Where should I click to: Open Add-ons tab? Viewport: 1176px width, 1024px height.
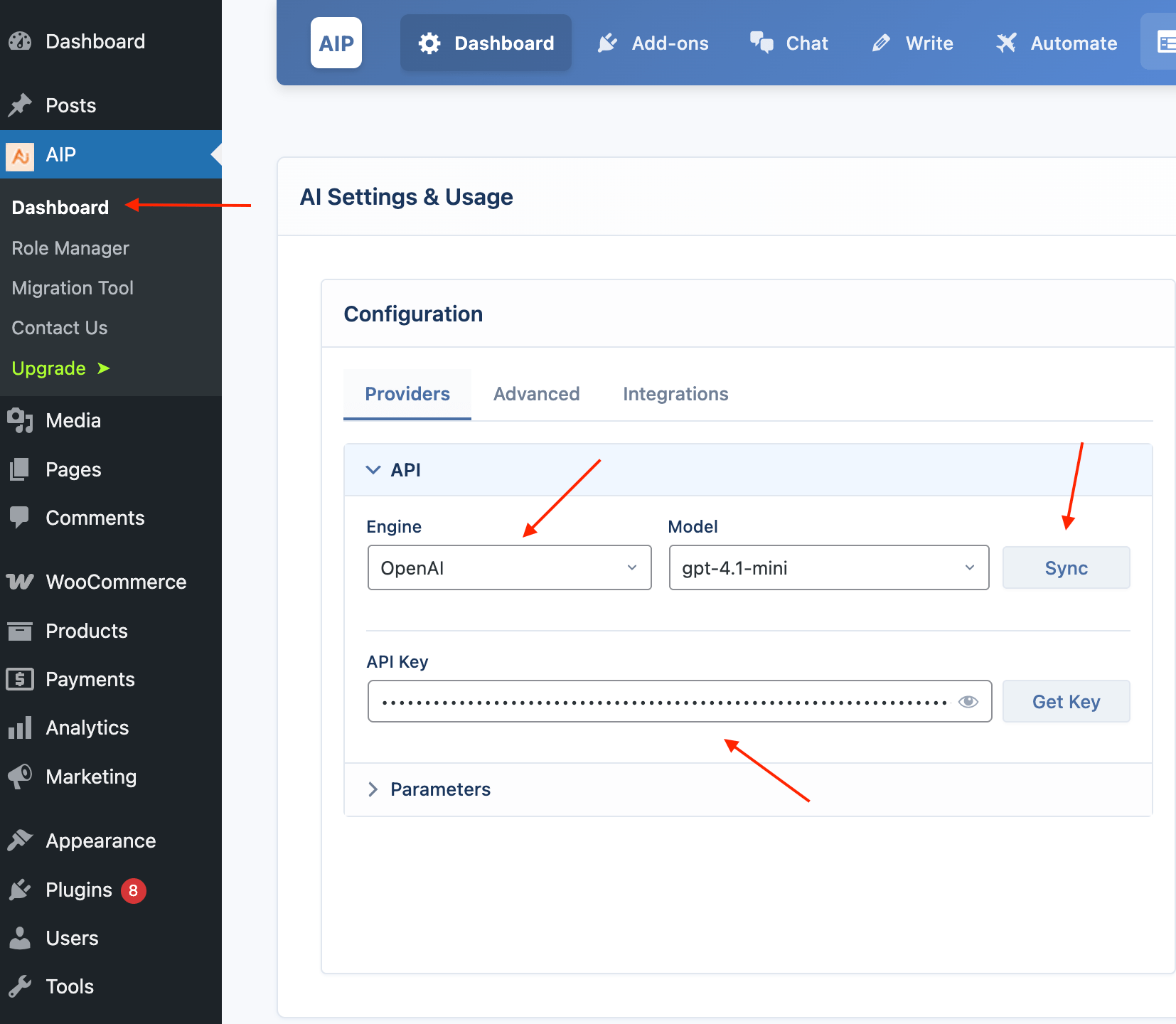pos(653,43)
